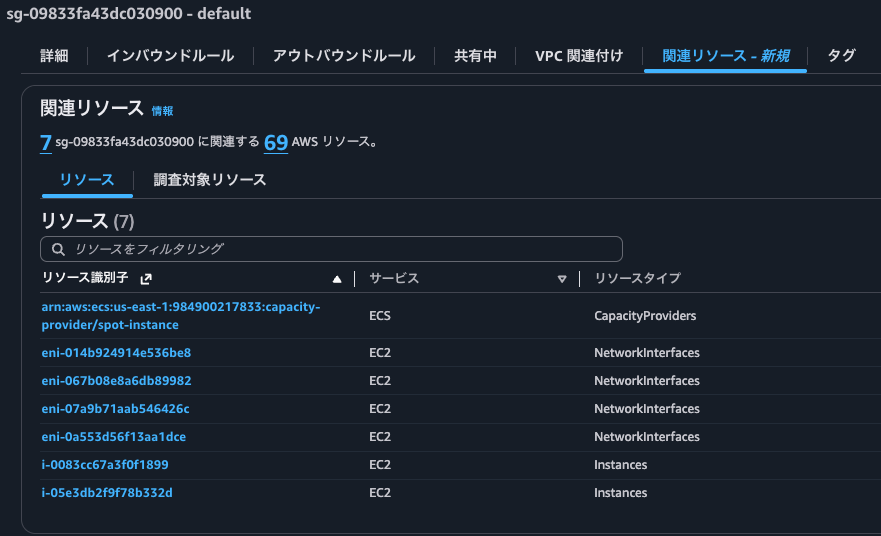Click the リソースタイプ column header
Image resolution: width=881 pixels, height=536 pixels.
(x=637, y=278)
